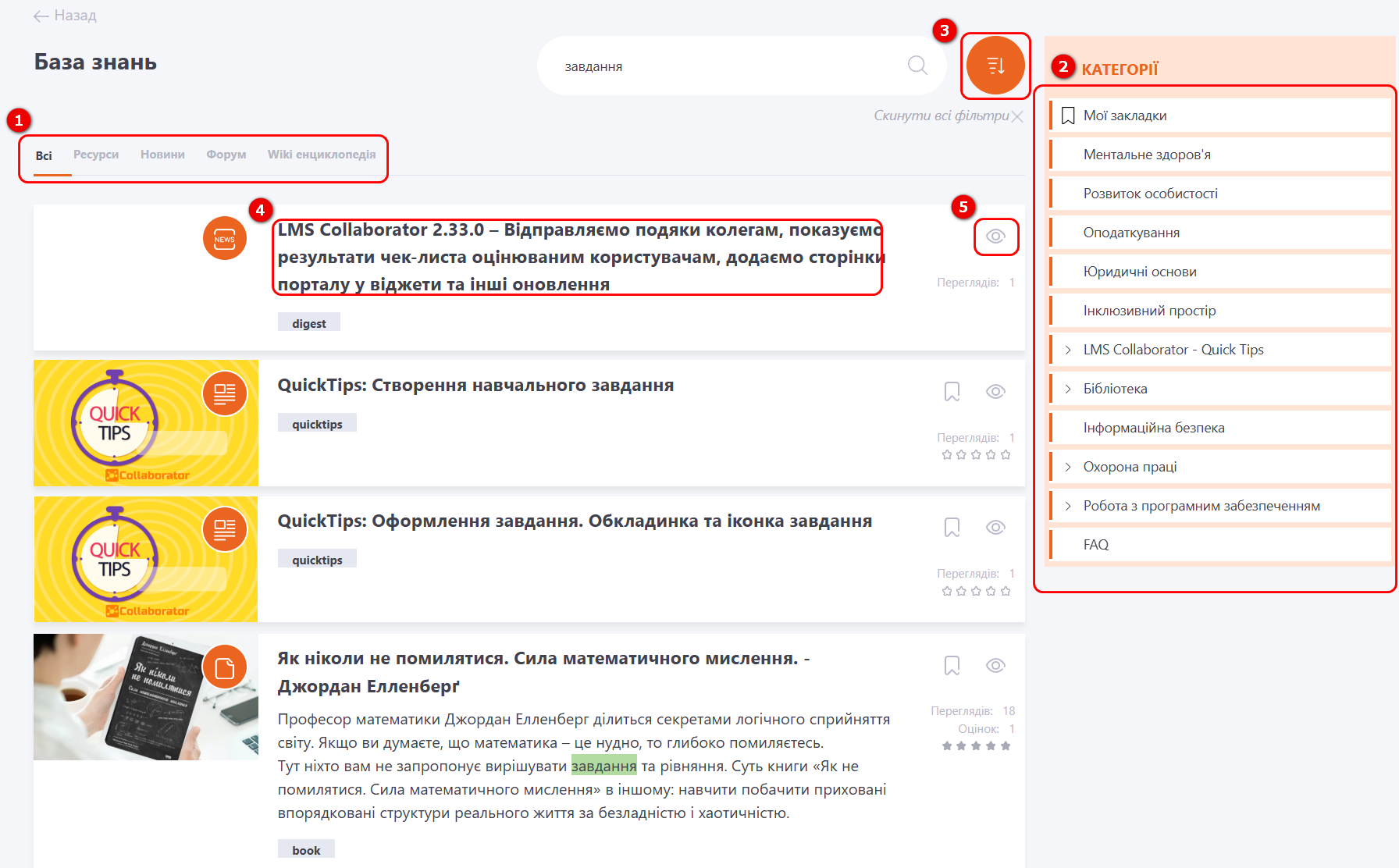Click the orange sort button
The image size is (1399, 868).
click(x=995, y=66)
